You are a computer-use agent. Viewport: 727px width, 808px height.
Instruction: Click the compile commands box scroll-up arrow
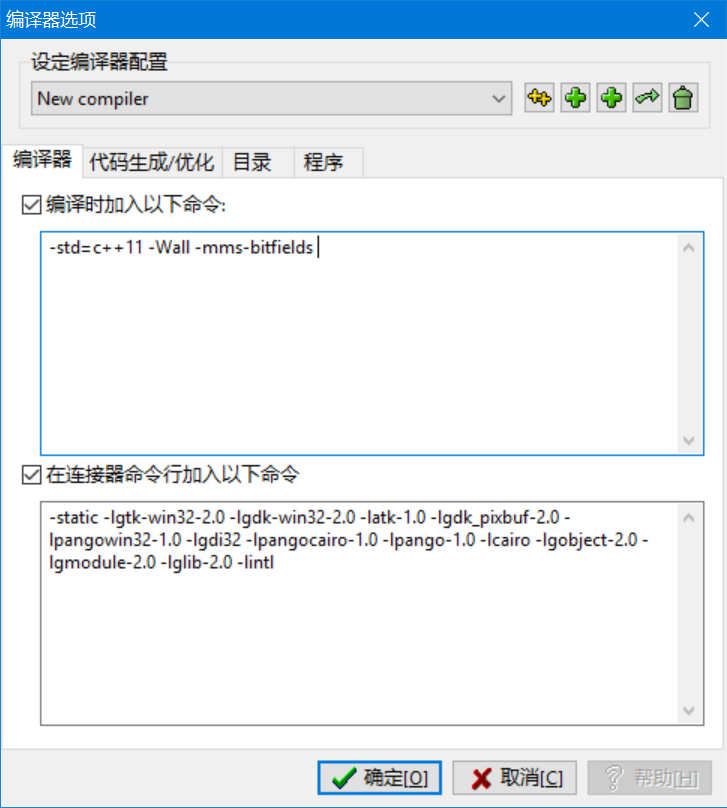click(x=689, y=248)
